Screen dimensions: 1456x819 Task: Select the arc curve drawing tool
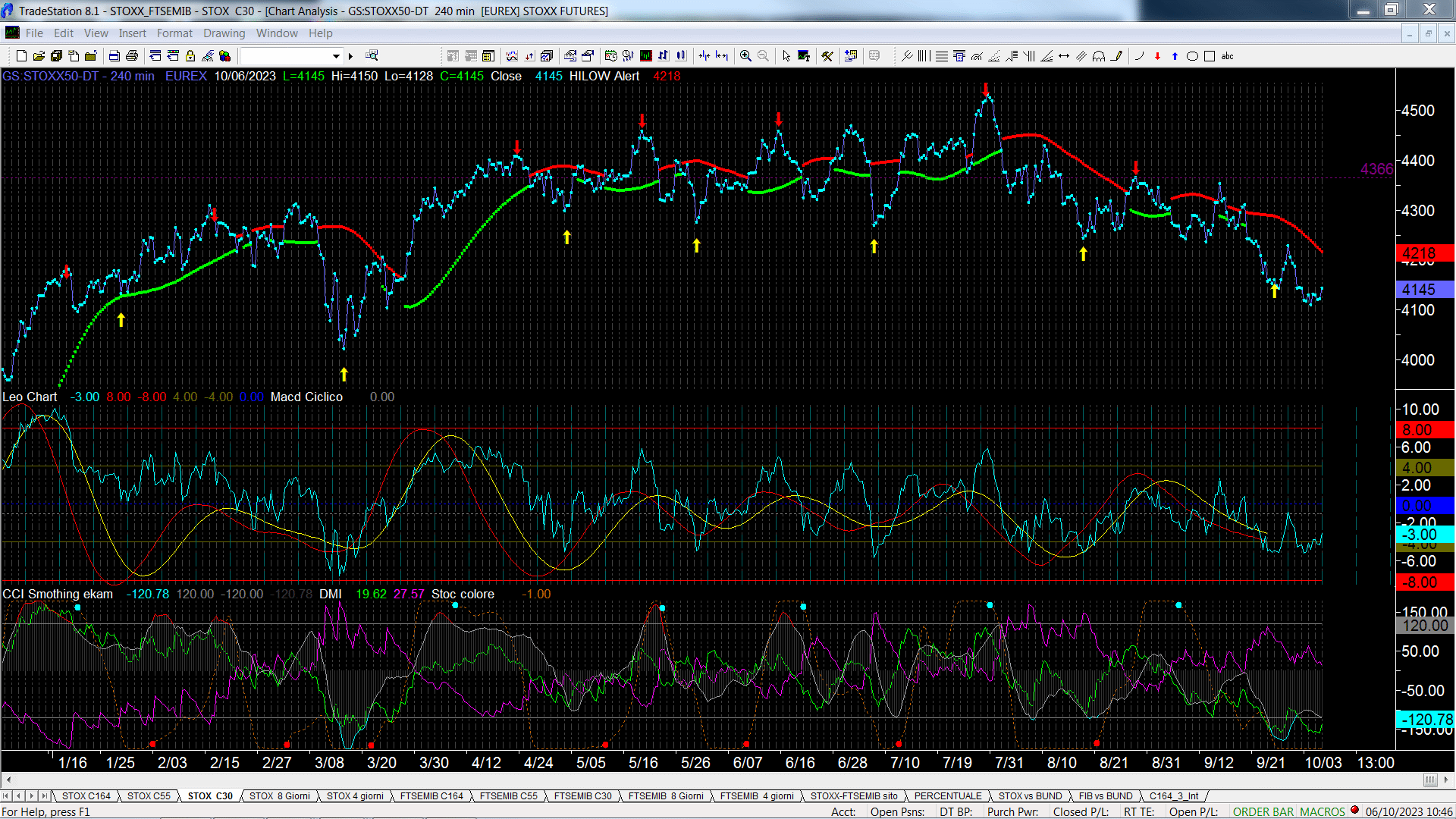click(1139, 55)
